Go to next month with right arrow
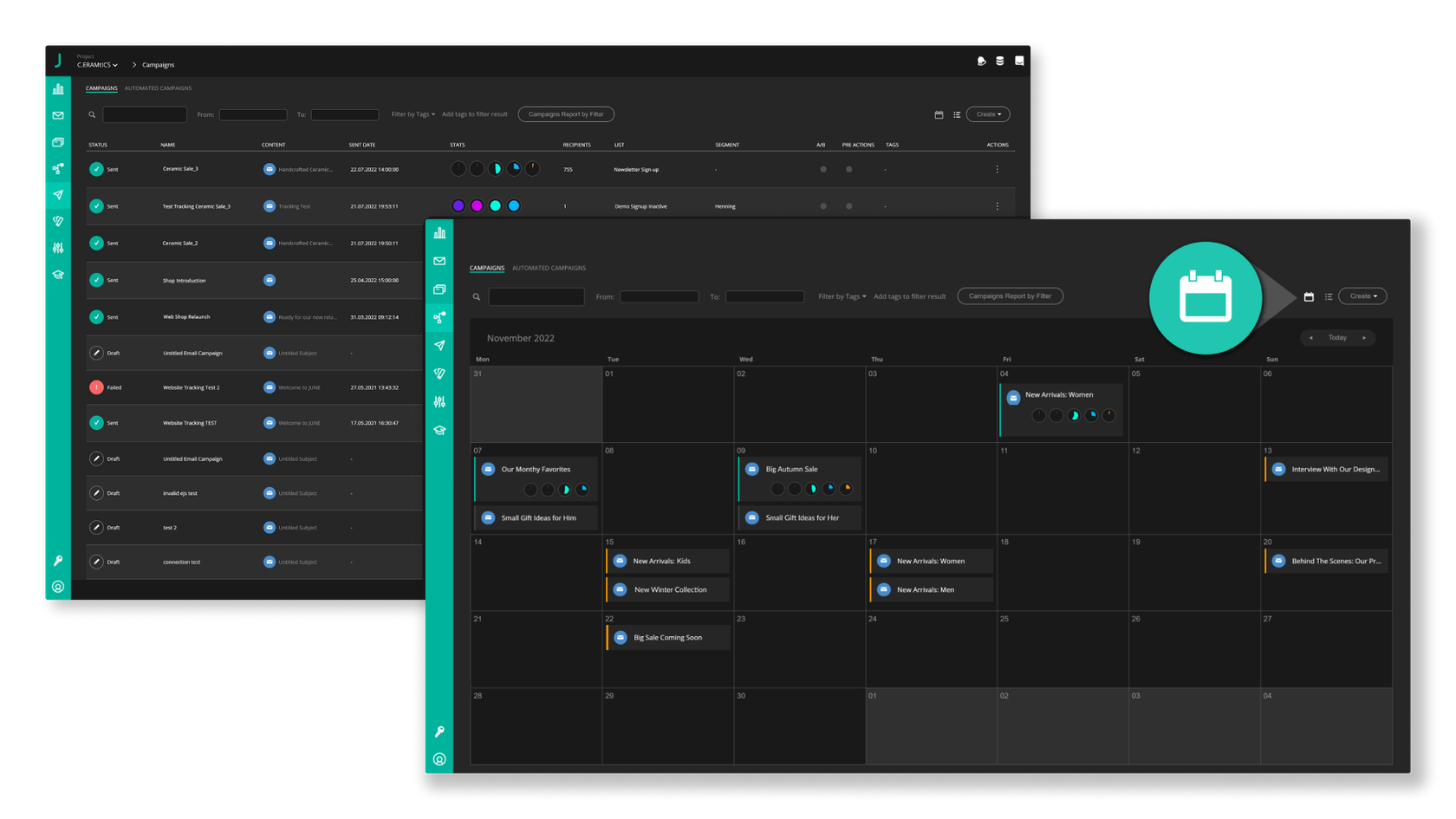Screen dimensions: 1456x819 tap(1364, 338)
